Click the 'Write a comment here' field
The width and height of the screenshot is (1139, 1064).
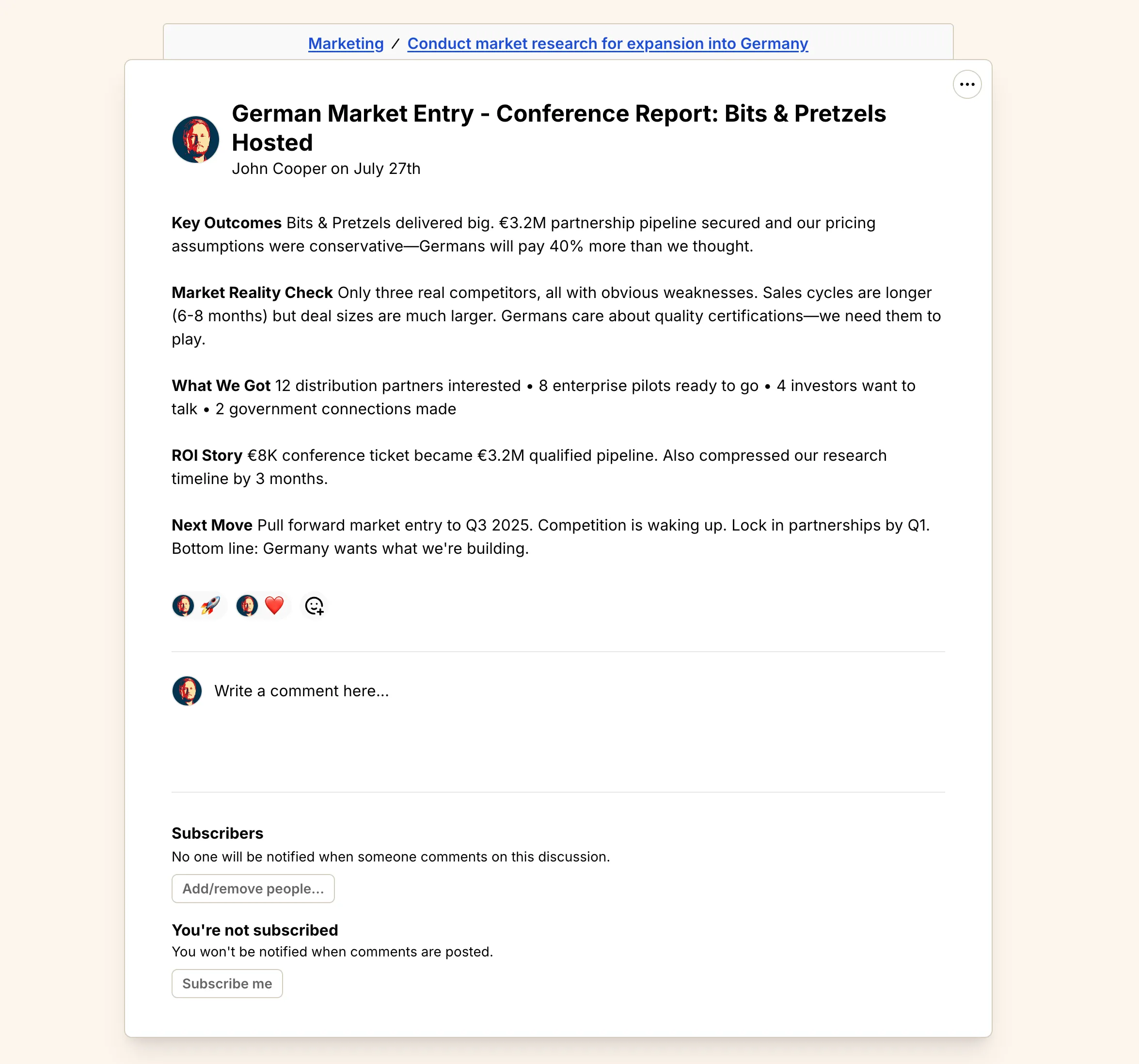pos(302,690)
